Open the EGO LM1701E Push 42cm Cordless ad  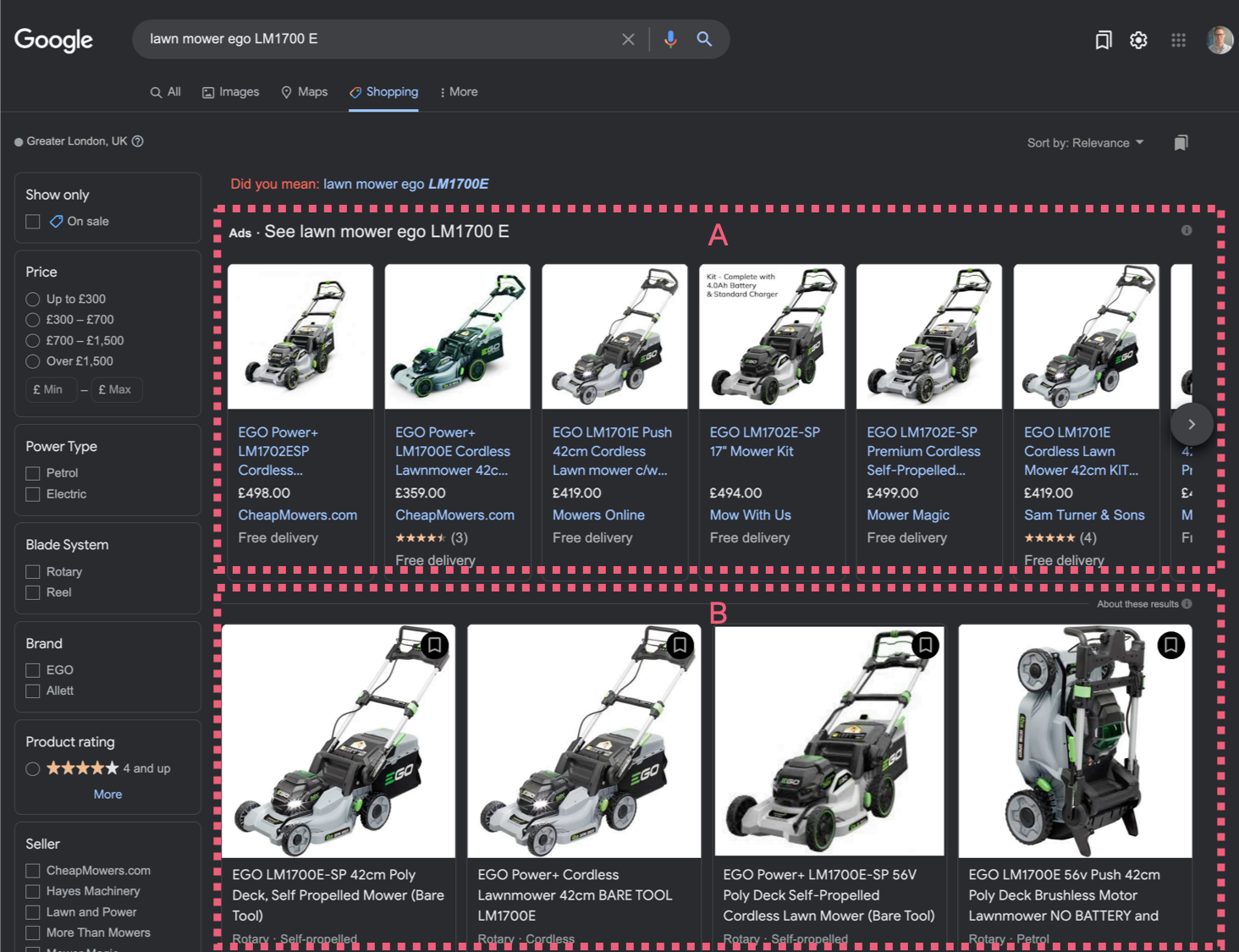tap(612, 451)
